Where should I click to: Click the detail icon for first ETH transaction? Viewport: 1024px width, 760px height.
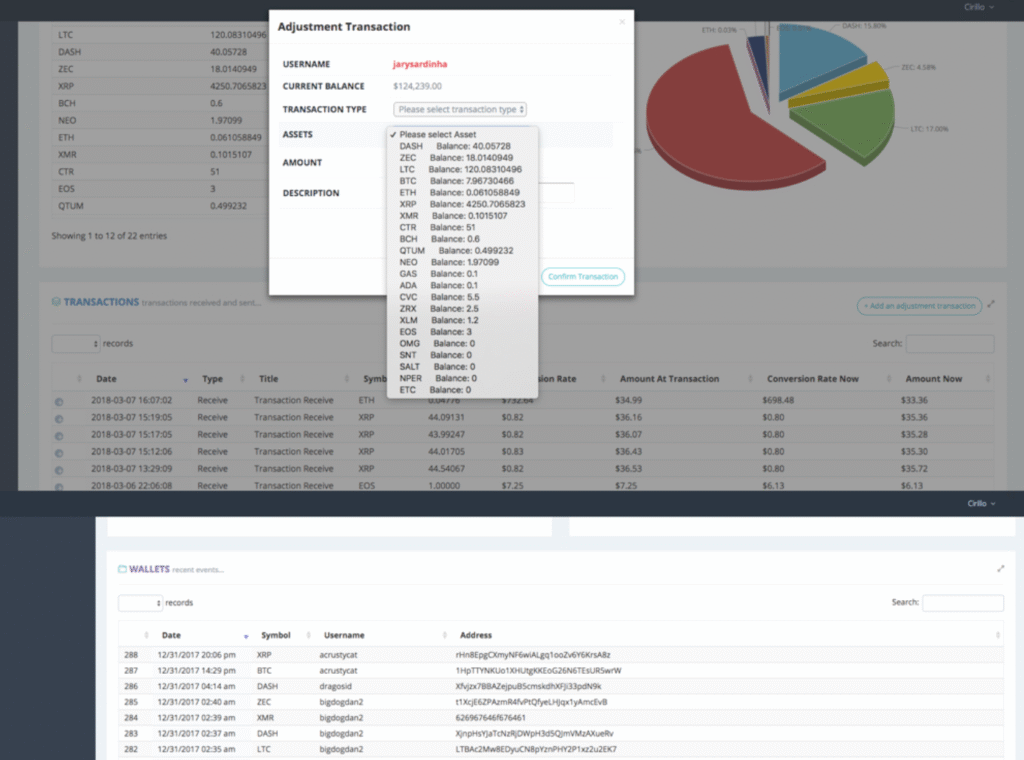click(59, 400)
